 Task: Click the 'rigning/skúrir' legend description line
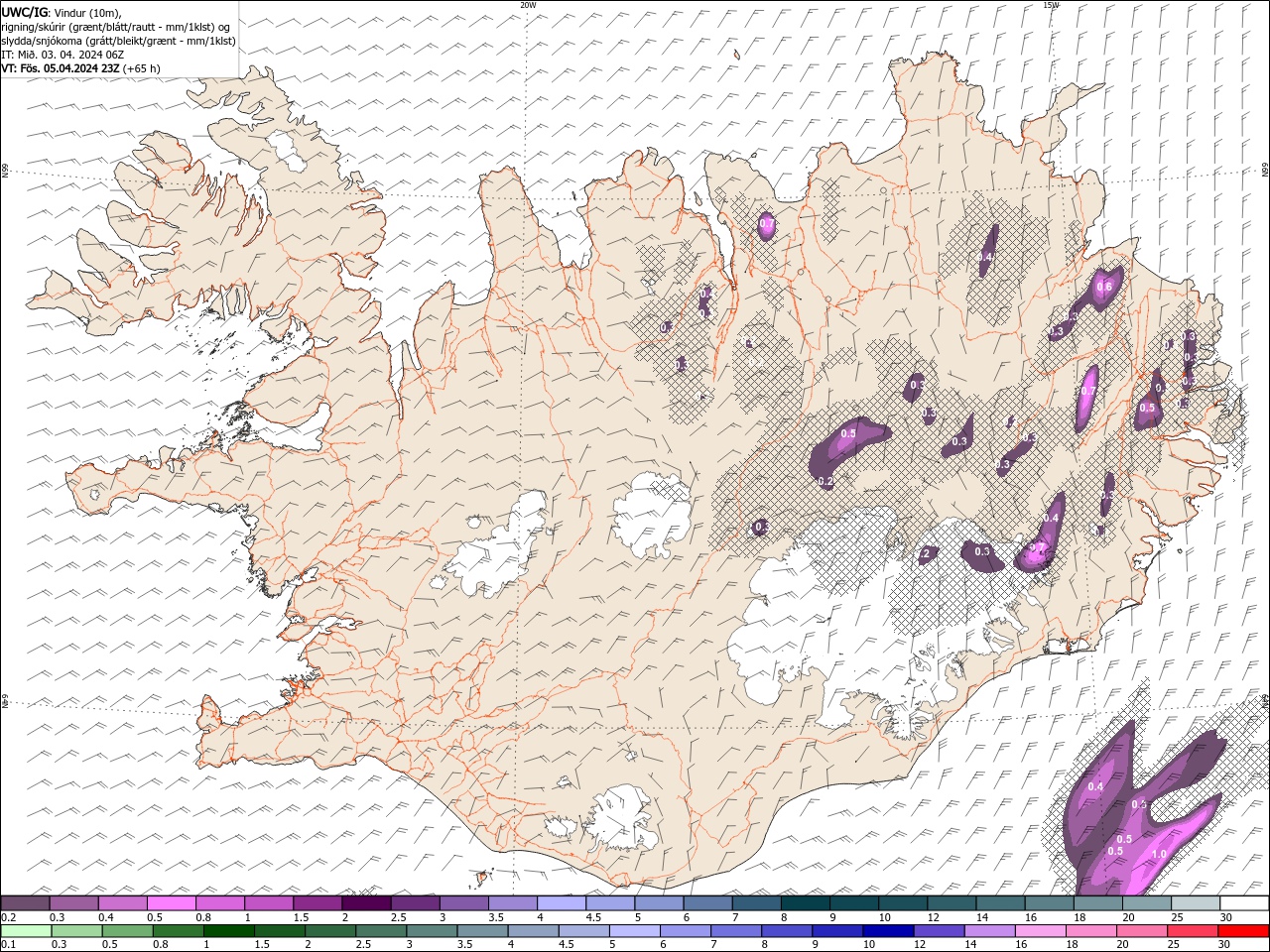click(x=116, y=27)
